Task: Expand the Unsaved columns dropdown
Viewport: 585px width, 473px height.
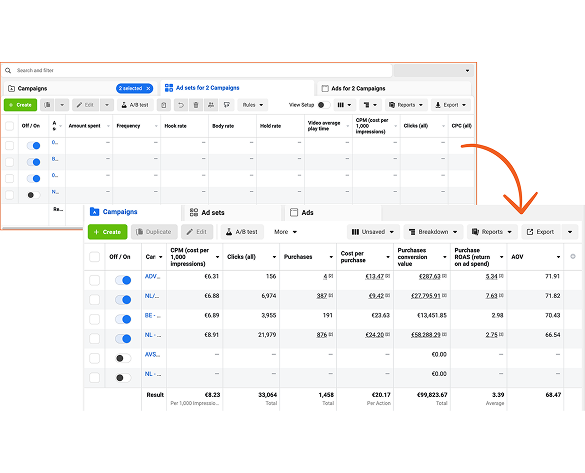Action: pos(373,232)
